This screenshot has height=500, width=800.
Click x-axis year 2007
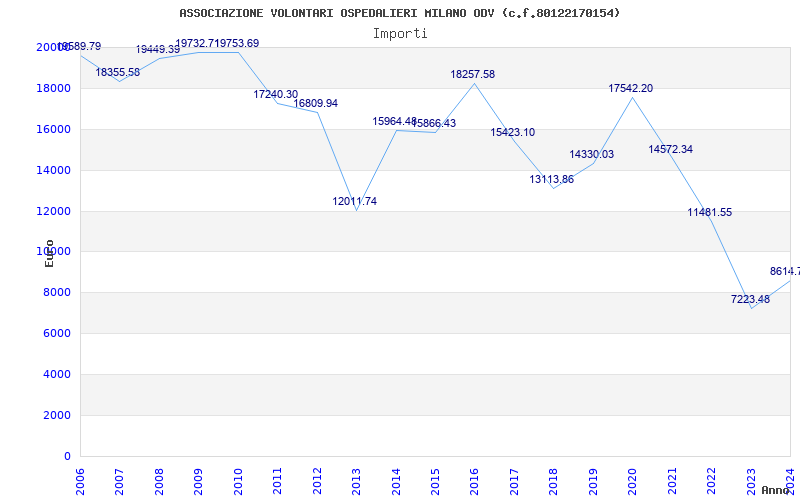tap(119, 481)
